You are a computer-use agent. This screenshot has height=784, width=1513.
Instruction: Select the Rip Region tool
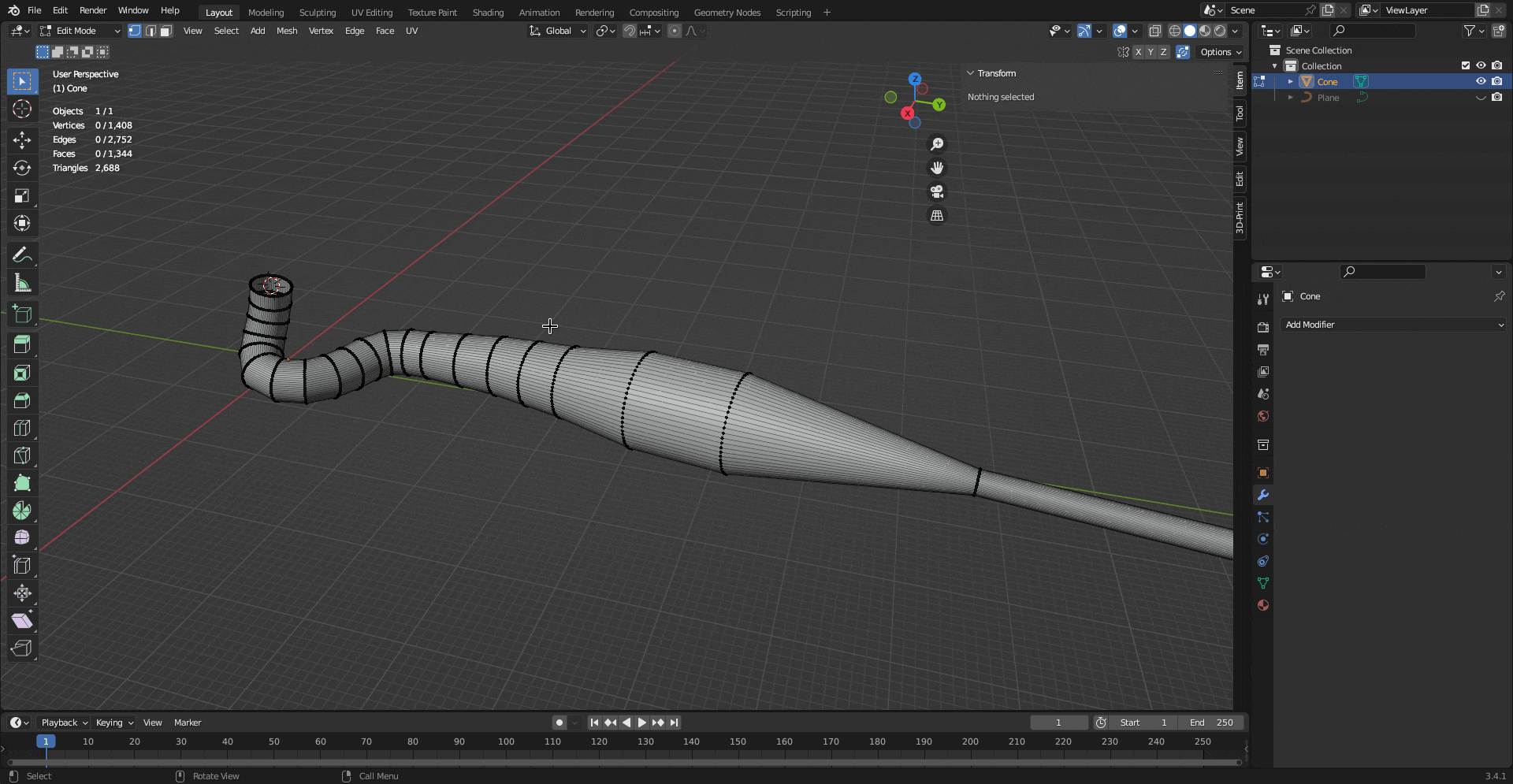click(22, 649)
